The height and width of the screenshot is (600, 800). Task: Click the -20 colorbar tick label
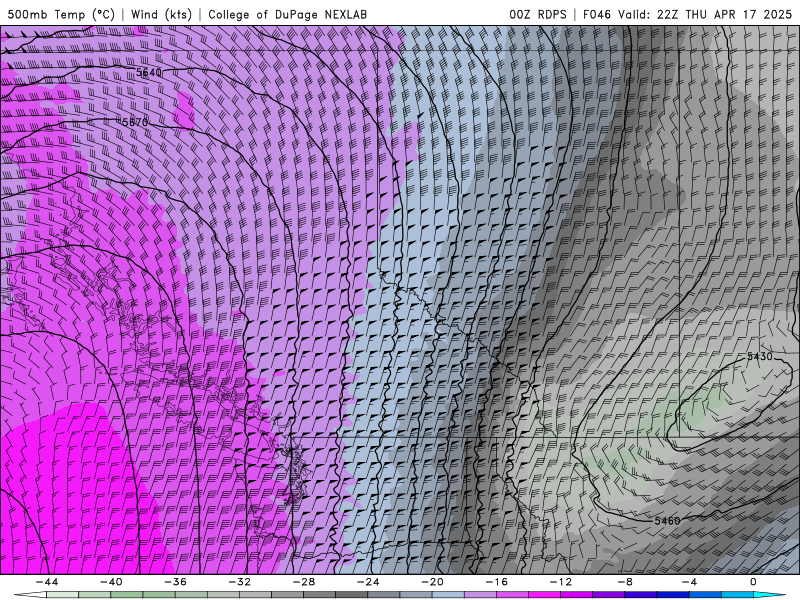pyautogui.click(x=432, y=582)
